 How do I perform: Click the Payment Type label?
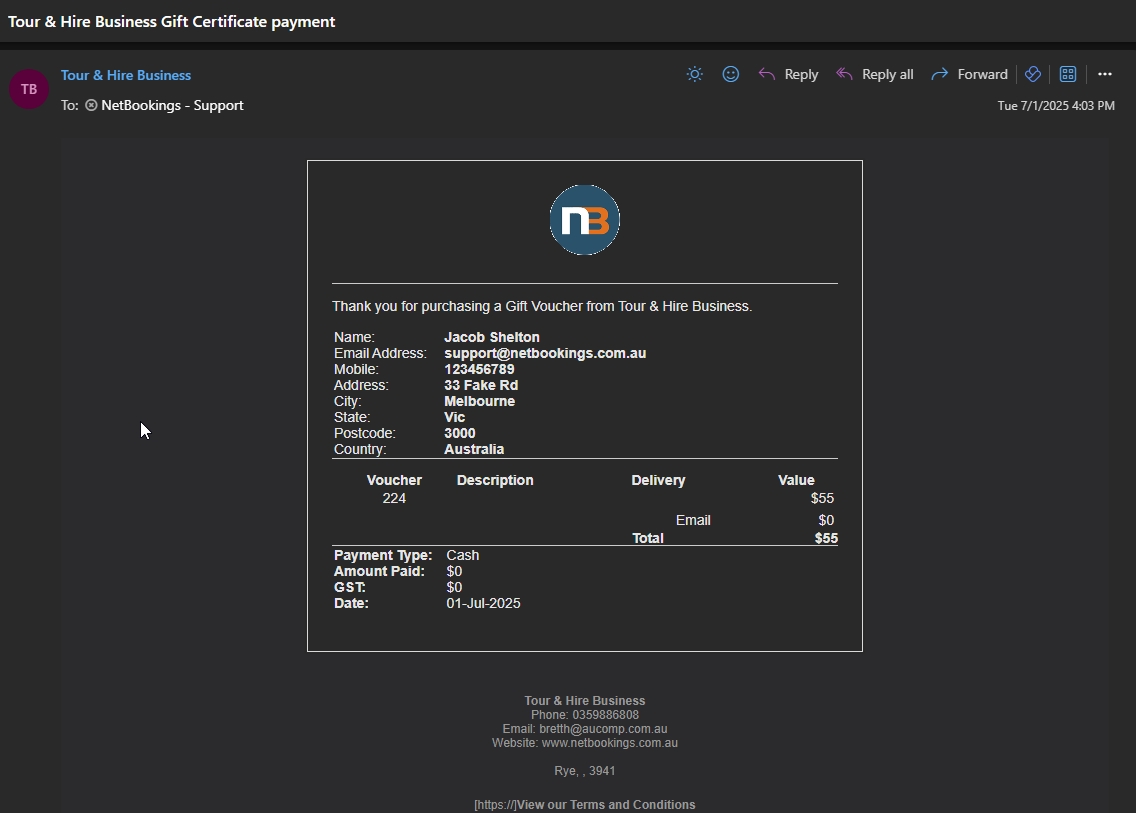coord(383,556)
